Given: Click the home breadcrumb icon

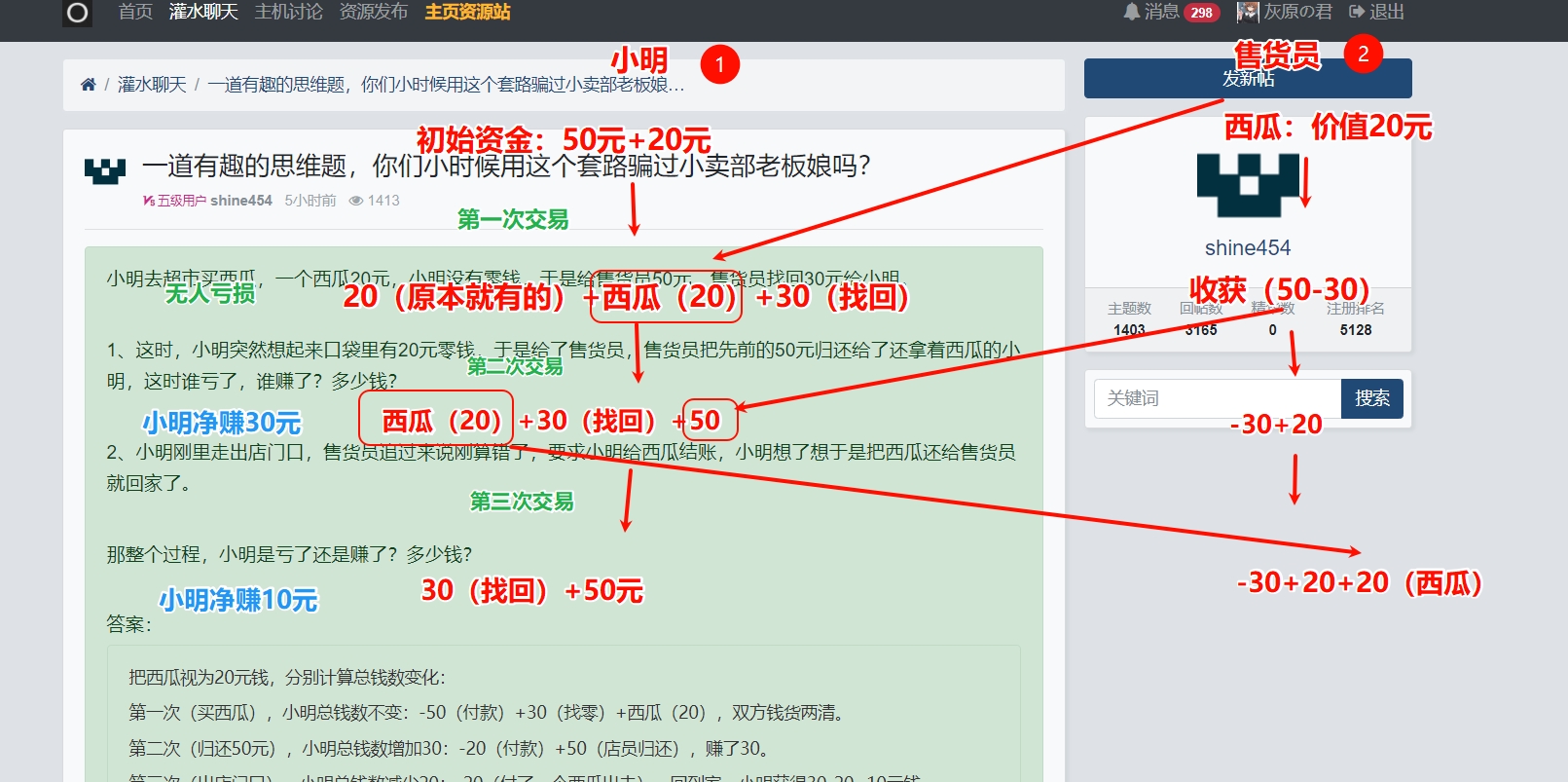Looking at the screenshot, I should pyautogui.click(x=88, y=85).
